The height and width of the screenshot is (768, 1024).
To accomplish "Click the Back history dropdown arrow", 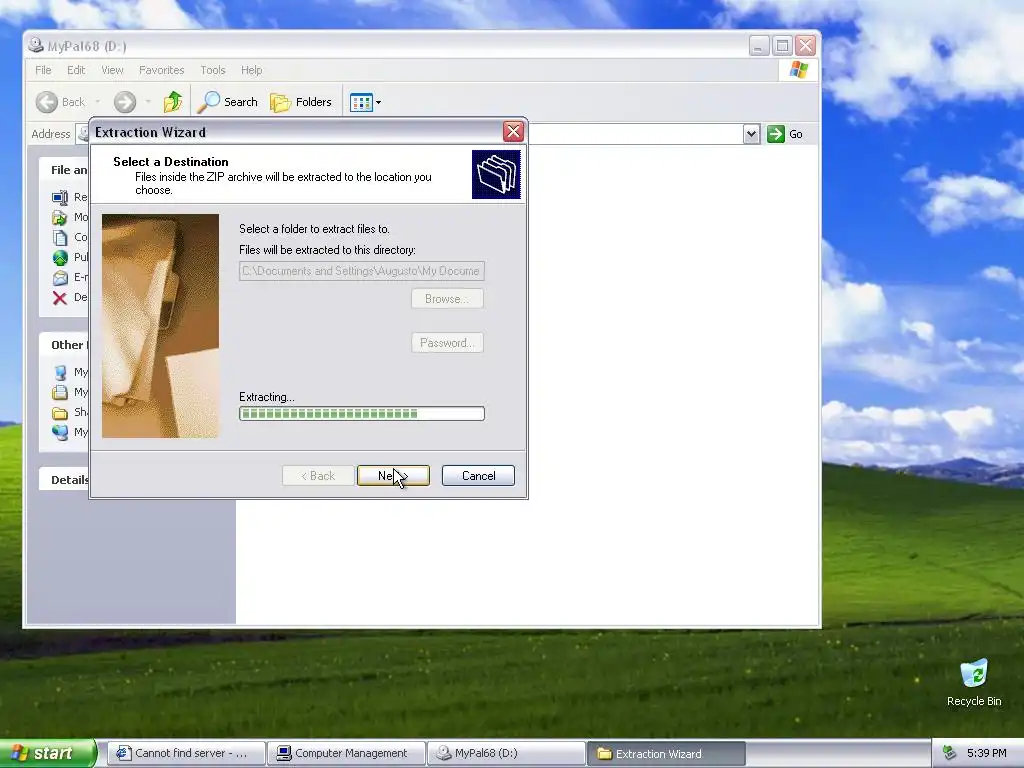I will point(98,102).
